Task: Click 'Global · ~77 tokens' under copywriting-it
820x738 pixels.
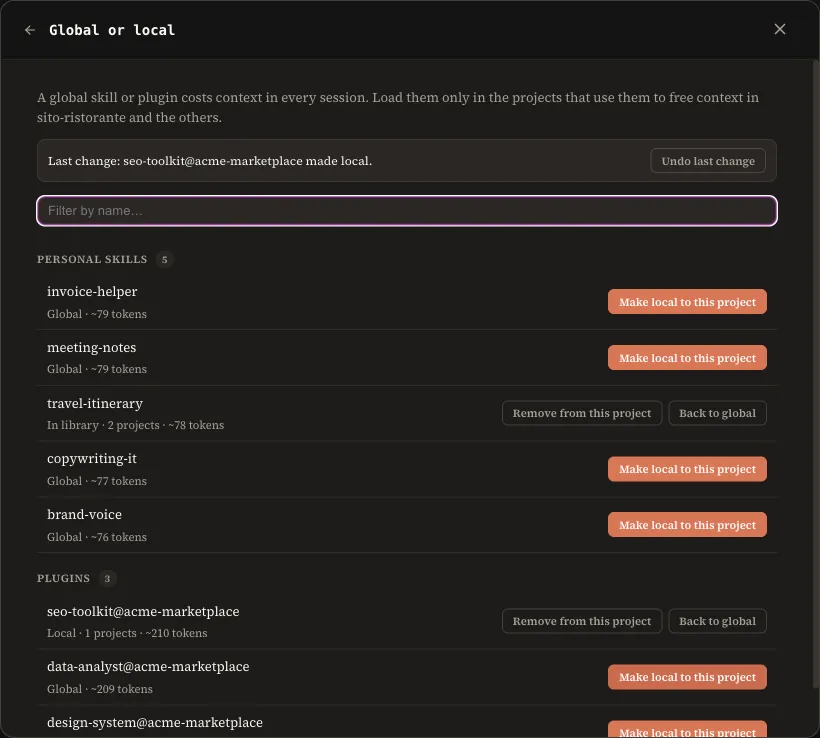Action: pos(97,481)
